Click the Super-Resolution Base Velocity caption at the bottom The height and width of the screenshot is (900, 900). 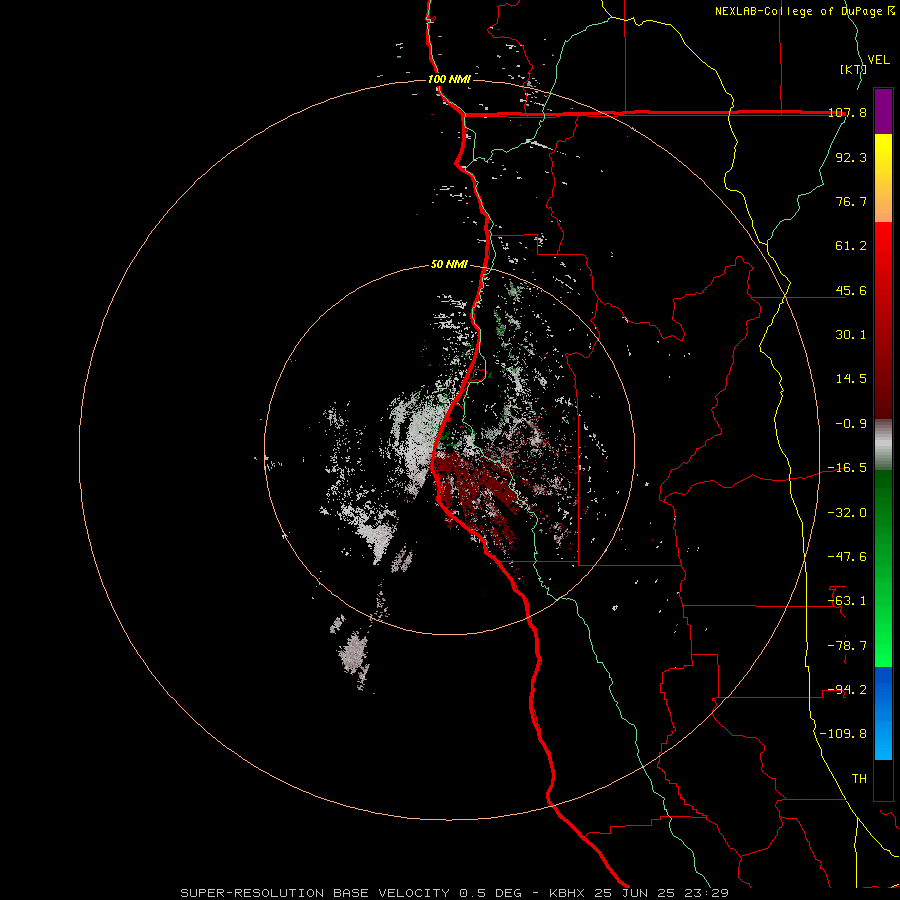pyautogui.click(x=455, y=893)
